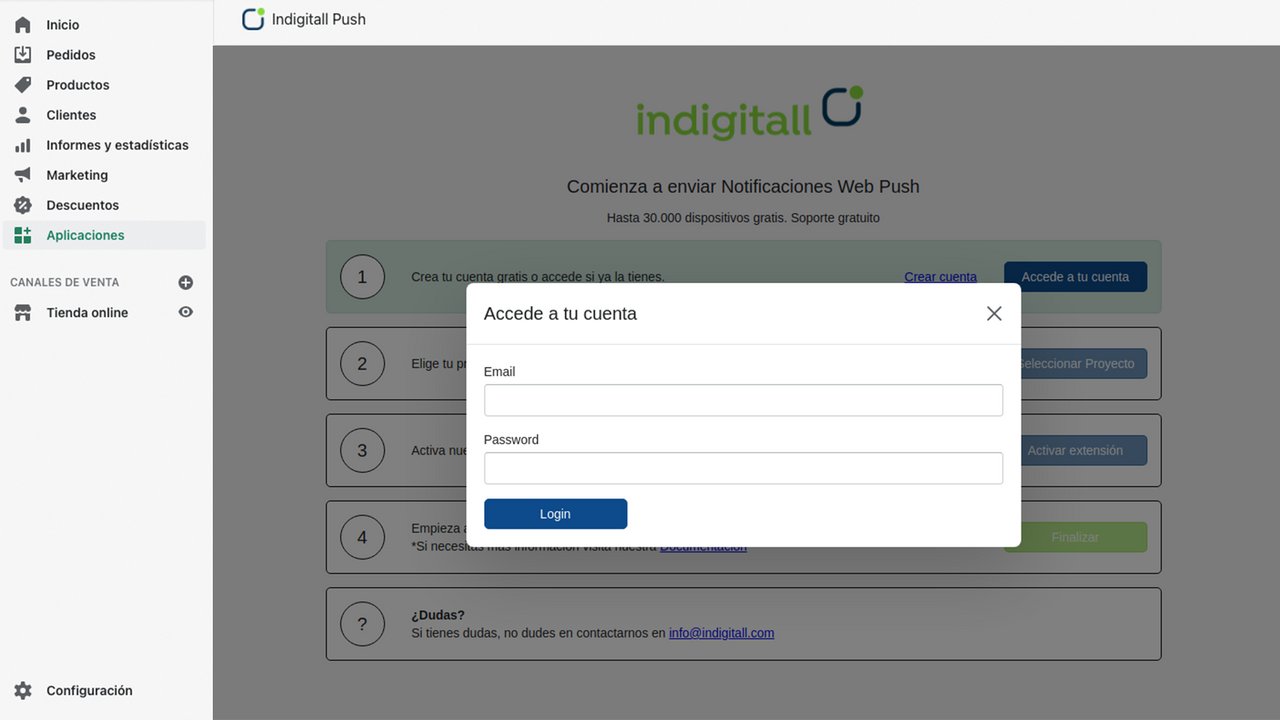1280x720 pixels.
Task: Select Aplicaciones in the sidebar
Action: (x=106, y=235)
